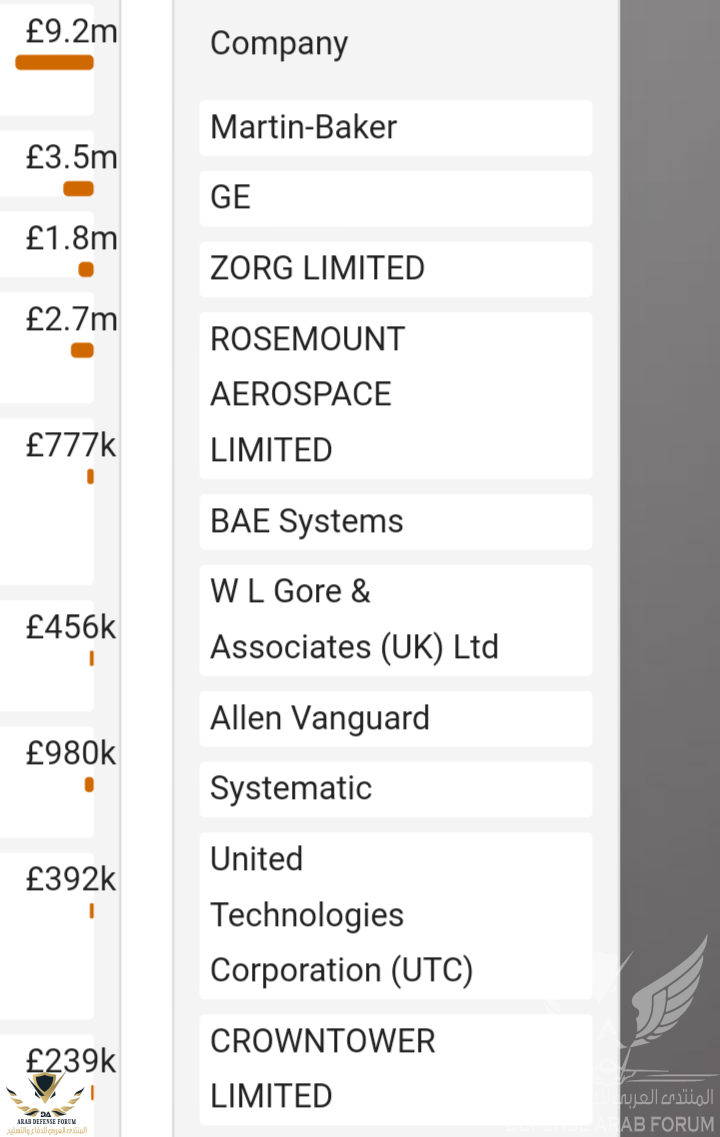This screenshot has height=1137, width=720.
Task: Select the £777k amount cell
Action: pyautogui.click(x=70, y=446)
